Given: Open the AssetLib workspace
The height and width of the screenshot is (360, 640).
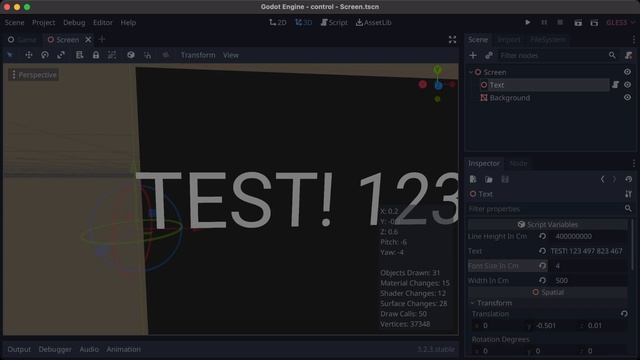Looking at the screenshot, I should pos(373,22).
